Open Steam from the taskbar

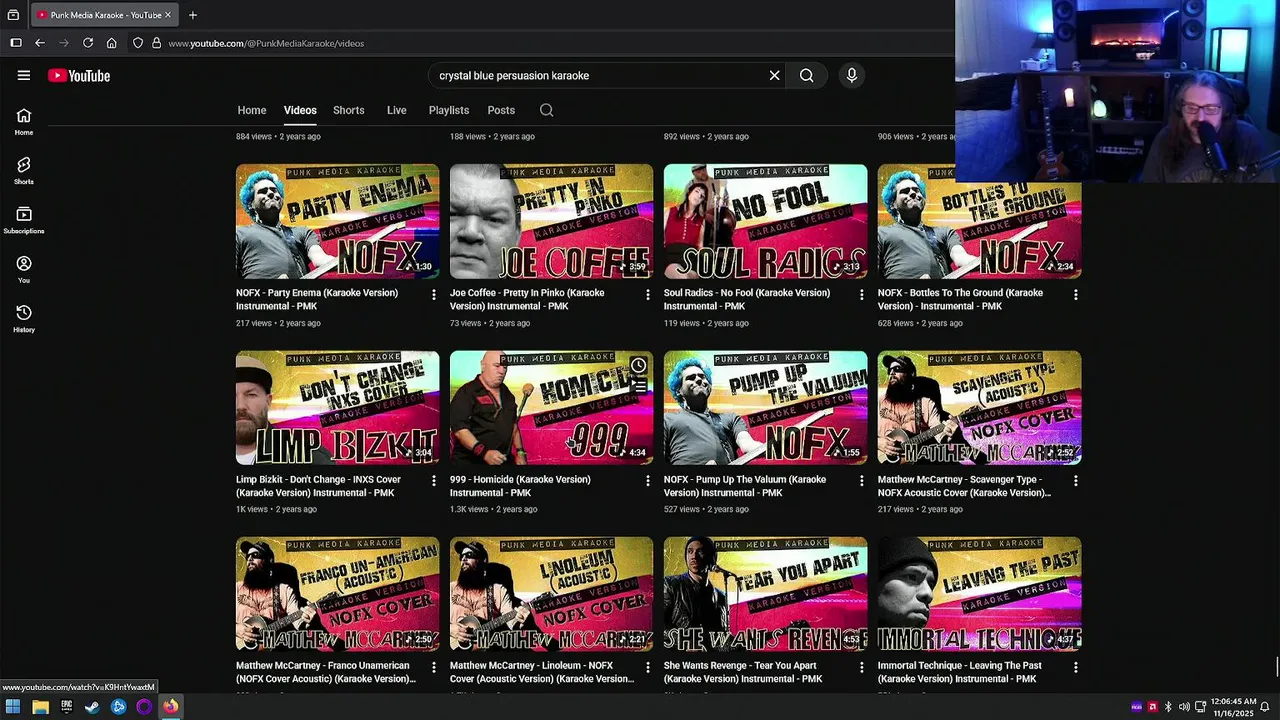click(x=92, y=707)
